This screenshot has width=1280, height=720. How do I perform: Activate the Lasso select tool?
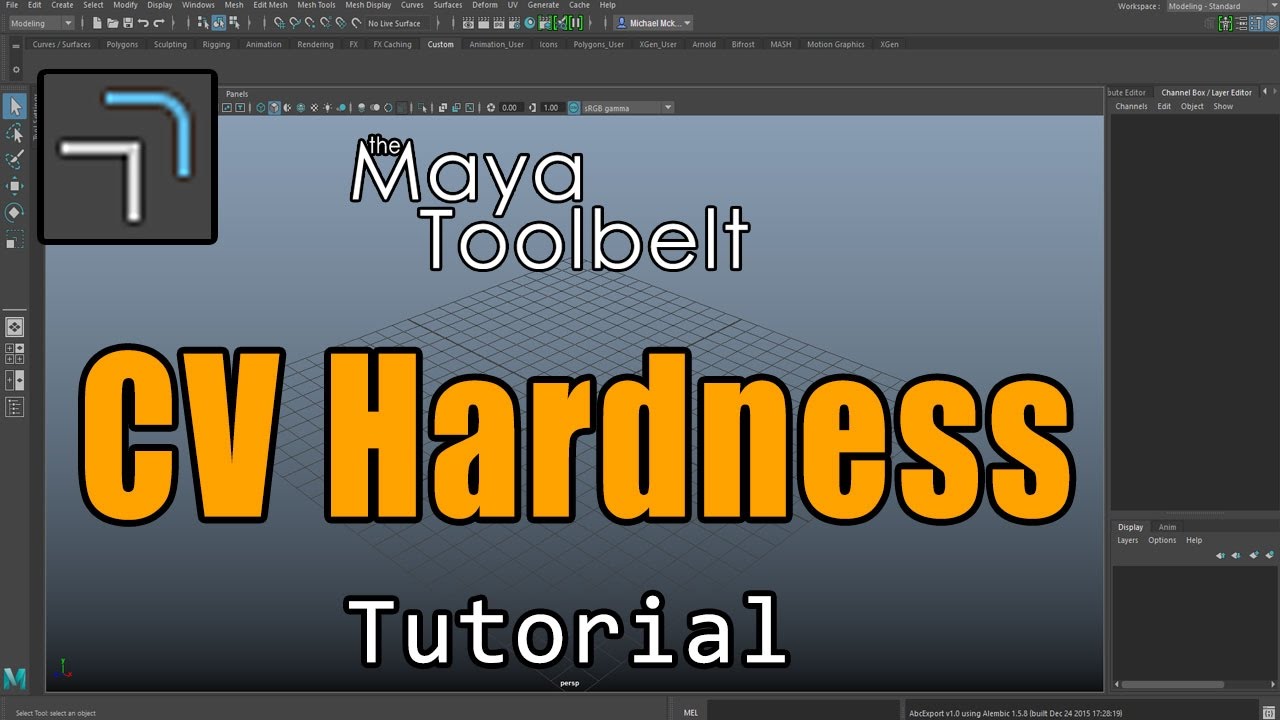tap(15, 133)
